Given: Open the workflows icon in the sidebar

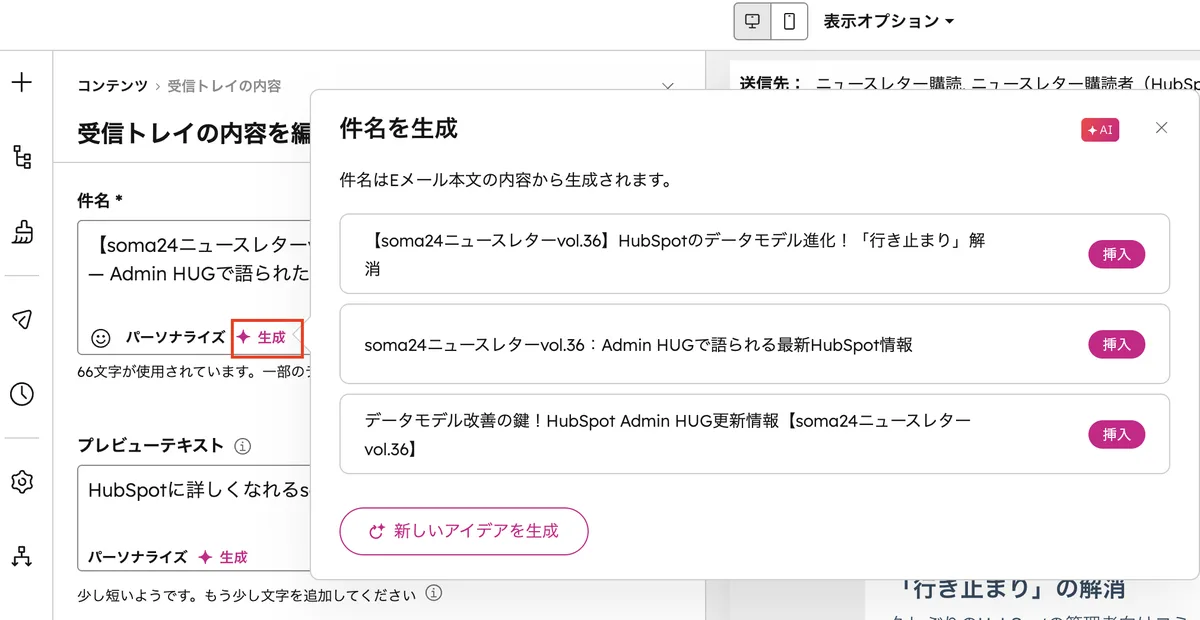Looking at the screenshot, I should pos(20,157).
